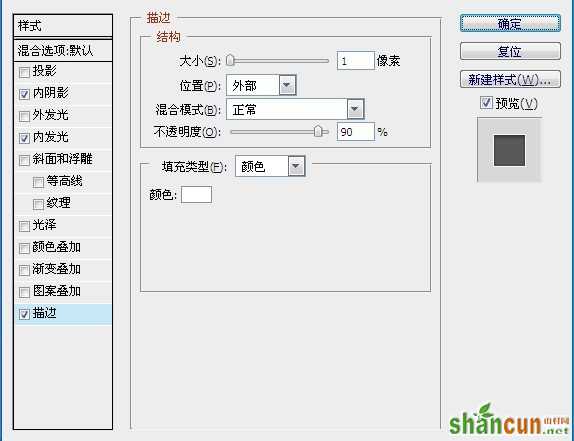574x441 pixels.
Task: Disable the 内发光 inner glow checkbox
Action: point(24,138)
